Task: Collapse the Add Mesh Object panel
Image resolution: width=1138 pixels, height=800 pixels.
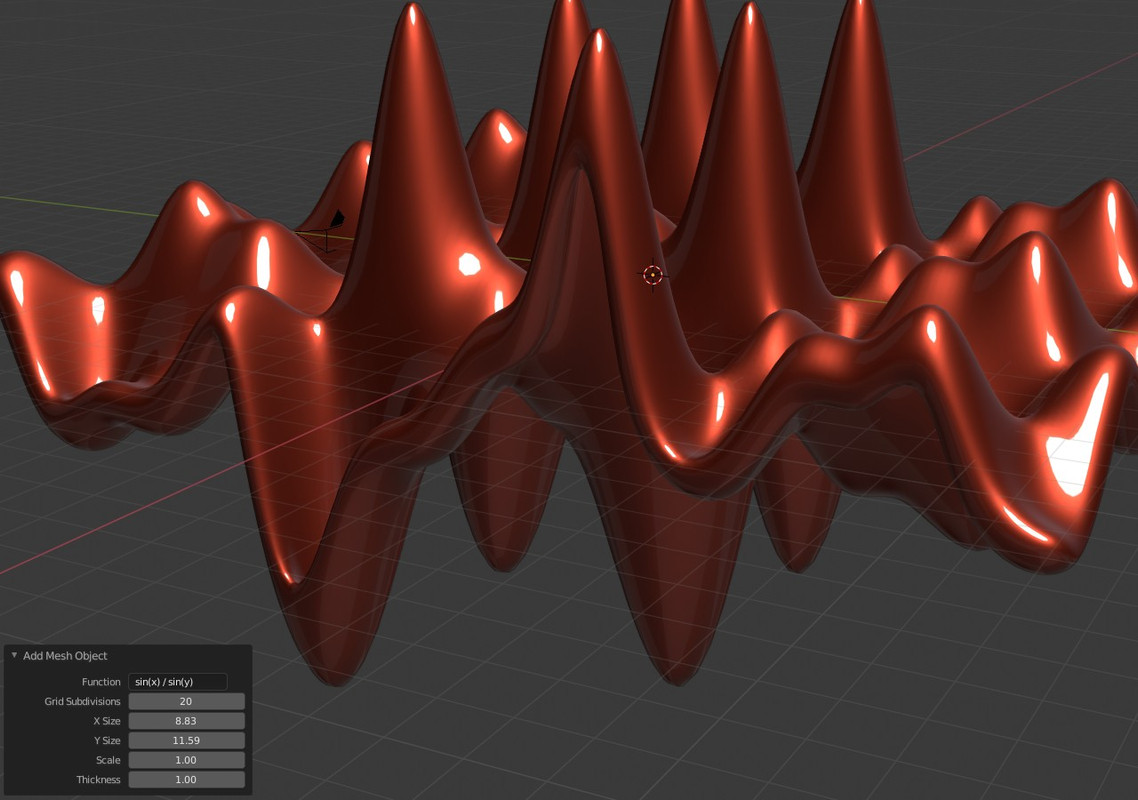Action: [14, 655]
